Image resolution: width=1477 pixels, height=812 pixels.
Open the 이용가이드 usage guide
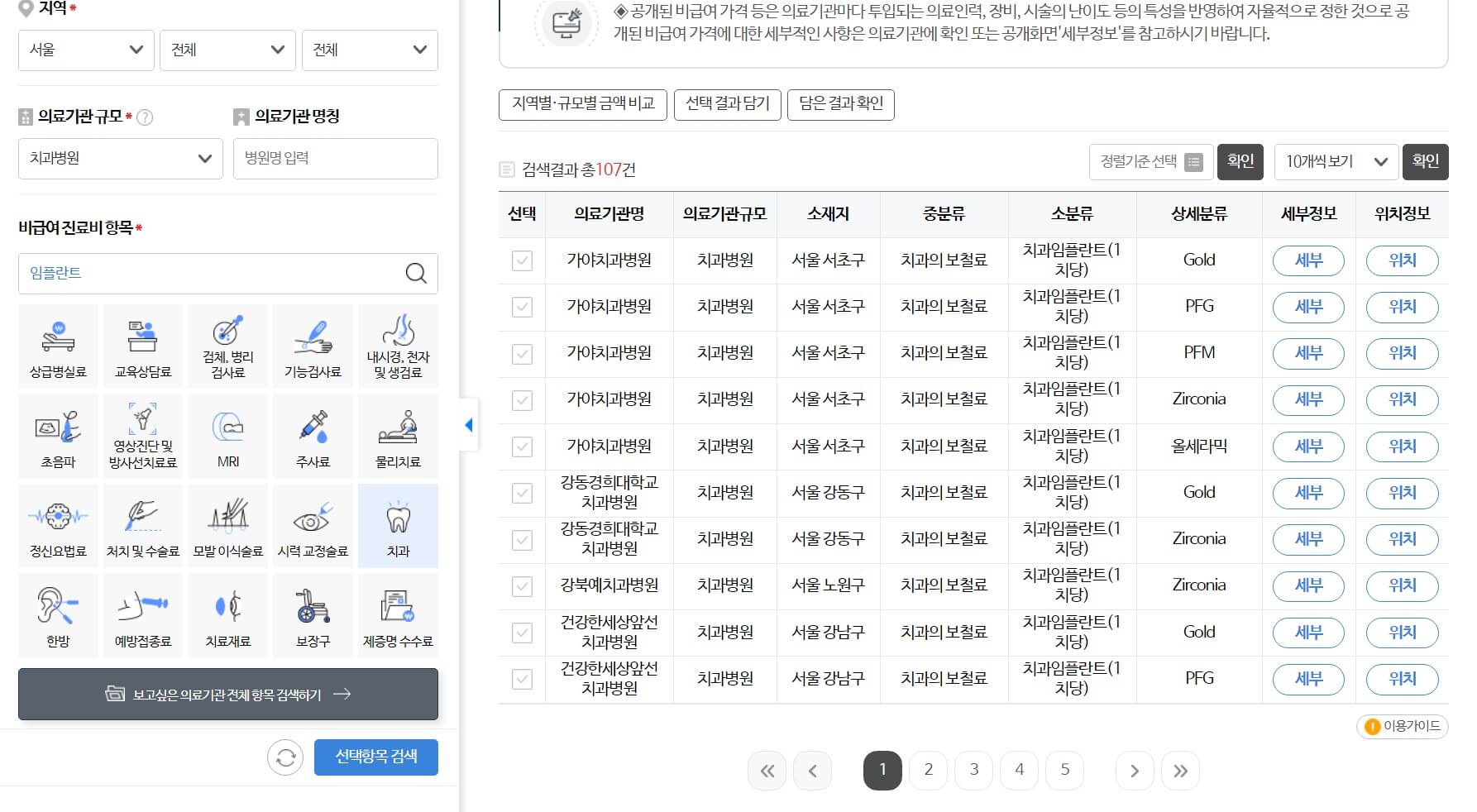[1403, 726]
